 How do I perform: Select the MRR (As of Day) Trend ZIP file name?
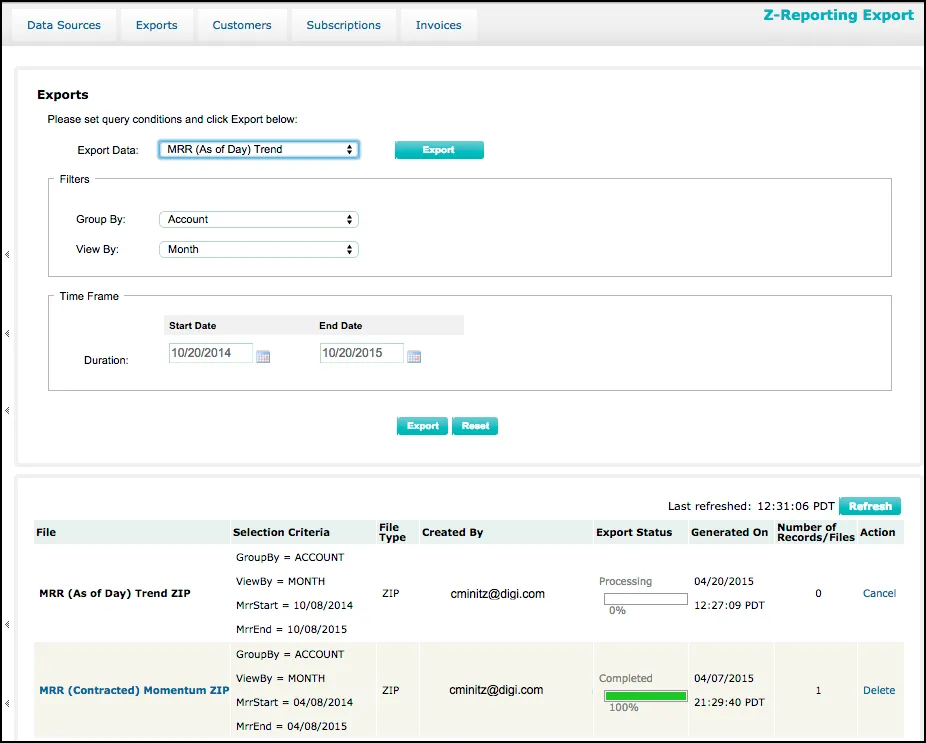(115, 593)
